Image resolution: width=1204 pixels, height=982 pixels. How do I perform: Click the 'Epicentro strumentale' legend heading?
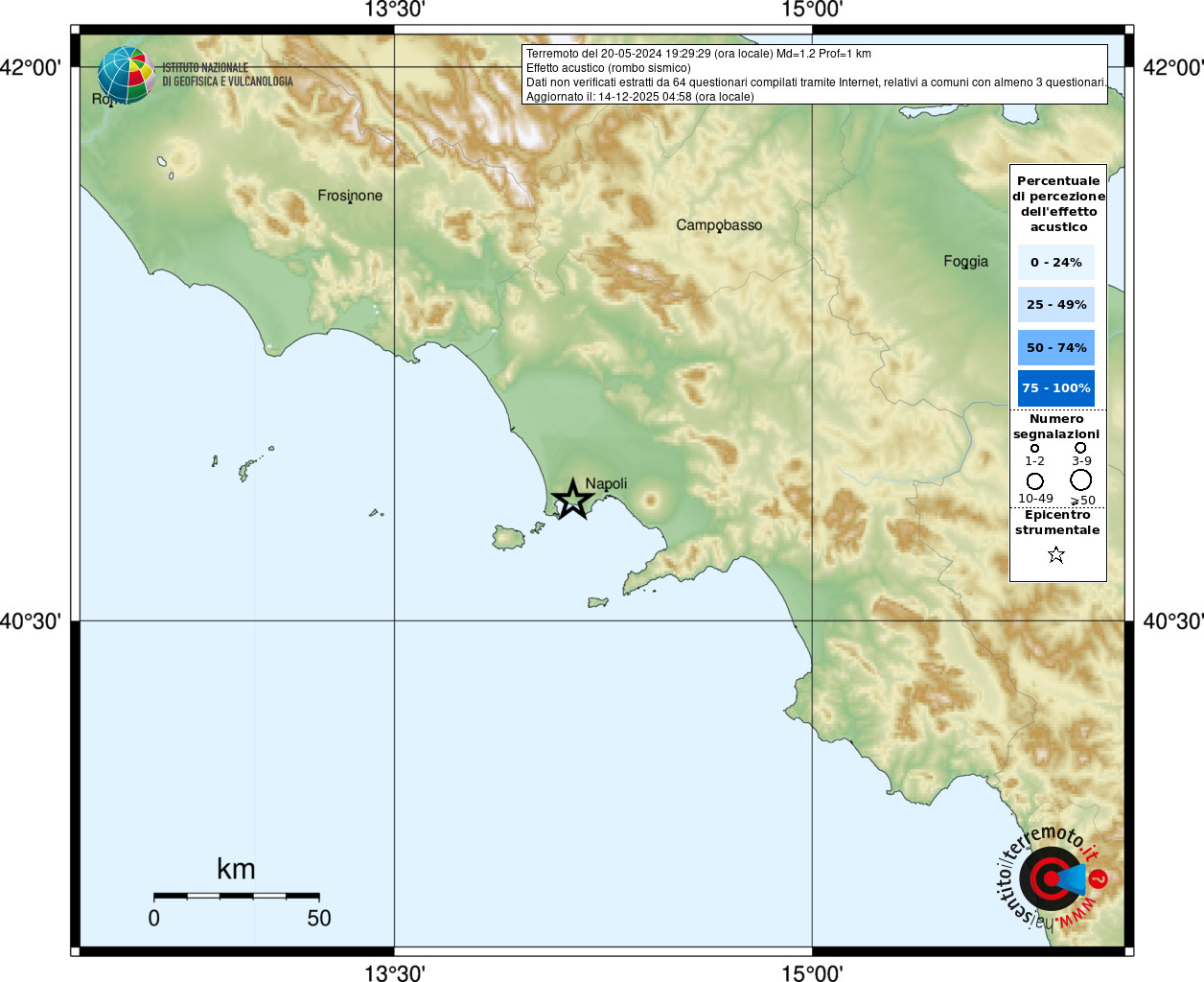coord(1057,523)
